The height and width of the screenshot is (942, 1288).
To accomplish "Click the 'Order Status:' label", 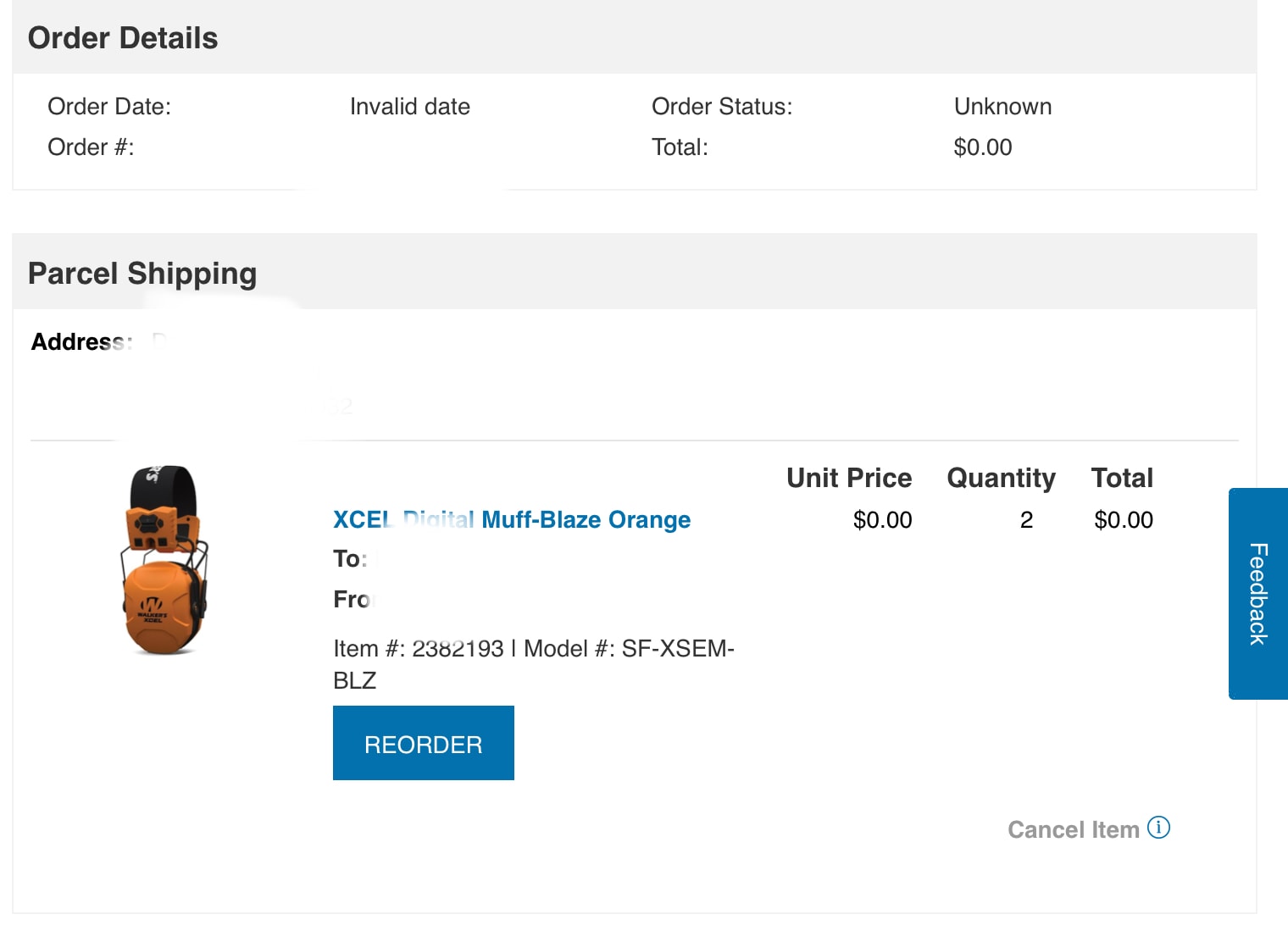I will [721, 107].
